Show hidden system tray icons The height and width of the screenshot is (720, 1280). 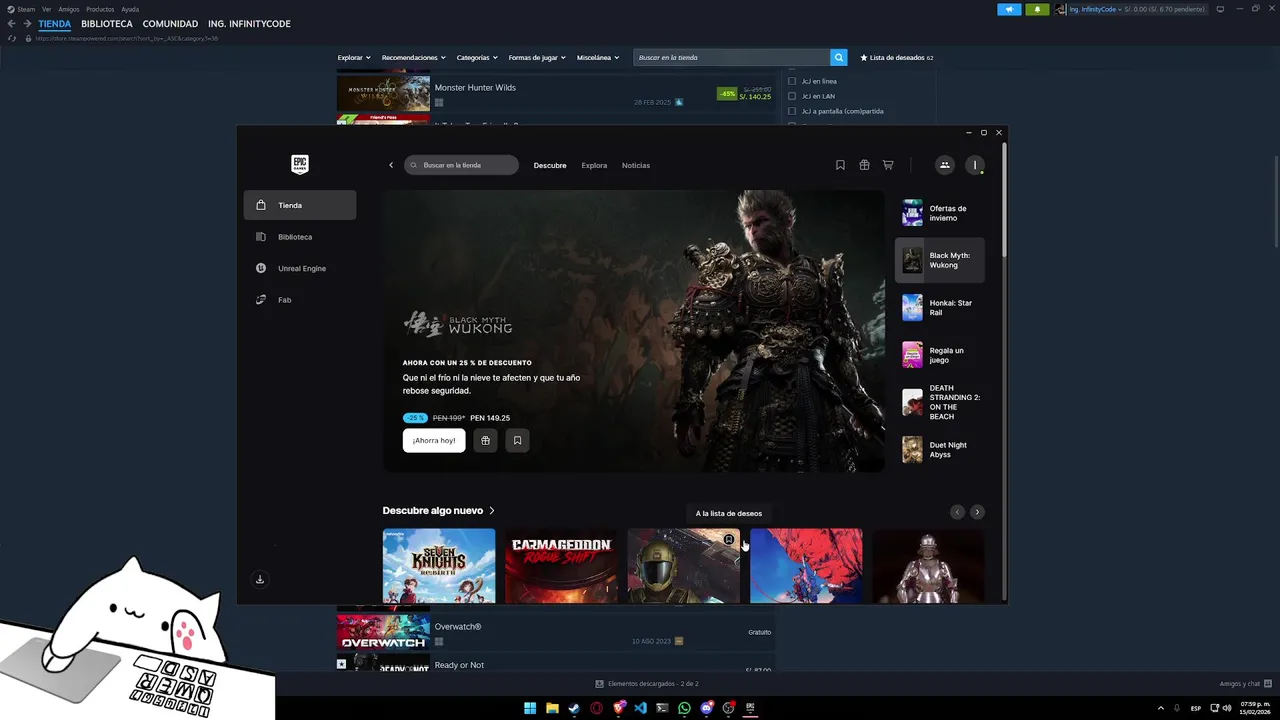point(1161,708)
